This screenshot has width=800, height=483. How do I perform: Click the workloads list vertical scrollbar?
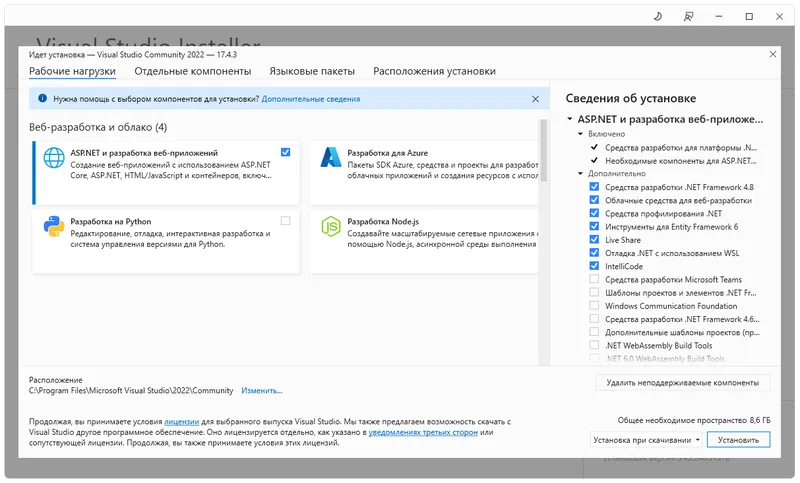[543, 150]
